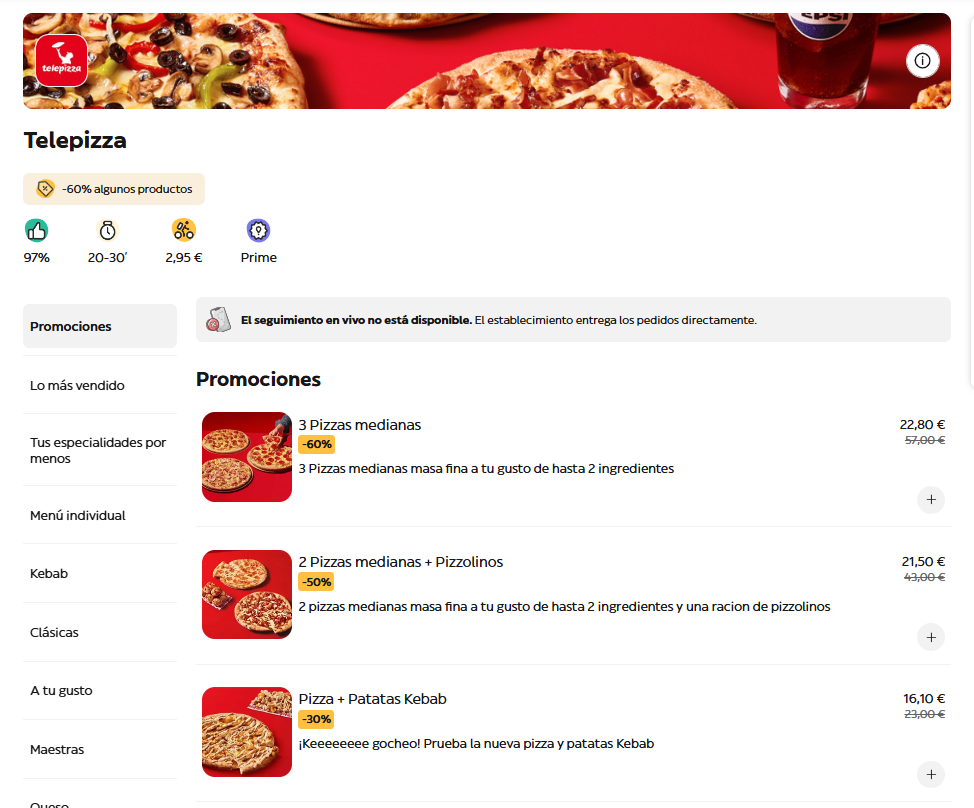Click the pizzolinos ration description text
This screenshot has width=974, height=808.
[565, 606]
